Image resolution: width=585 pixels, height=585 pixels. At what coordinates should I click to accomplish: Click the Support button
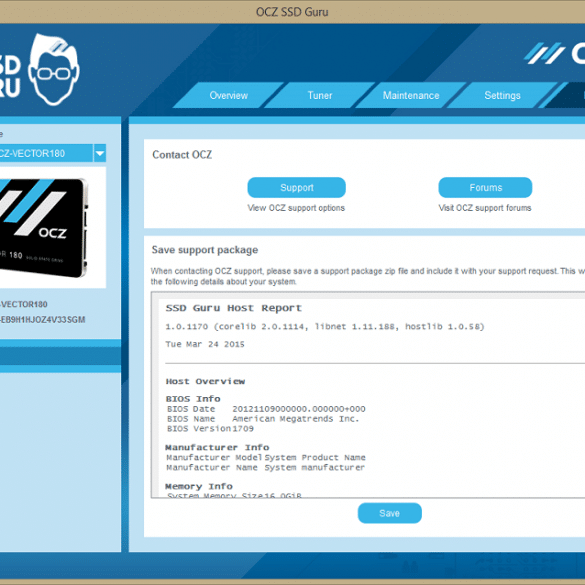tap(297, 187)
